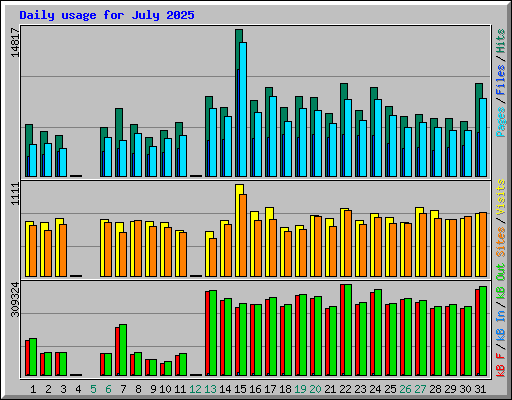Click day 24 on the date axis
512x400 pixels.
tap(375, 389)
